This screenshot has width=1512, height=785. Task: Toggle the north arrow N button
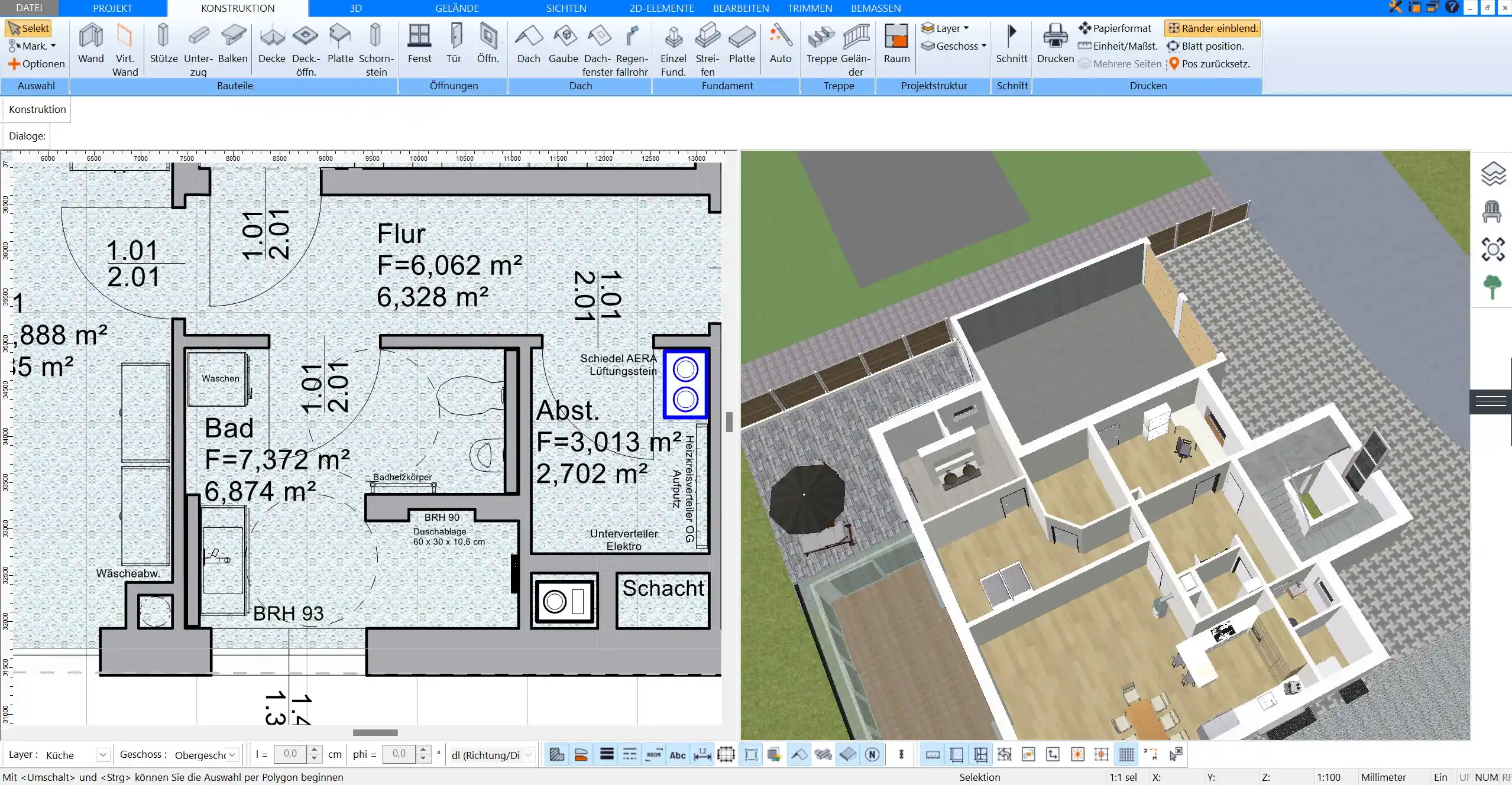point(872,755)
